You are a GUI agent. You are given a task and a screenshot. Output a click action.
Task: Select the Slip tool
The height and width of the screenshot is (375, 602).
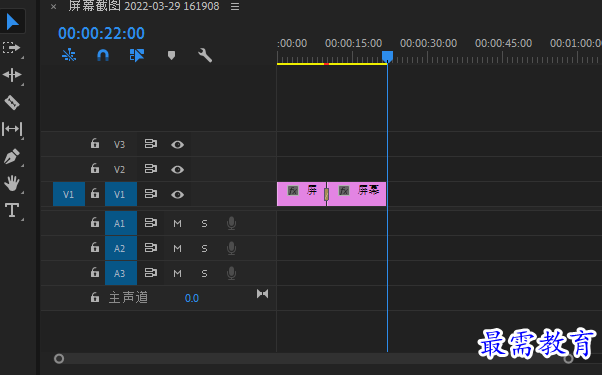click(12, 129)
